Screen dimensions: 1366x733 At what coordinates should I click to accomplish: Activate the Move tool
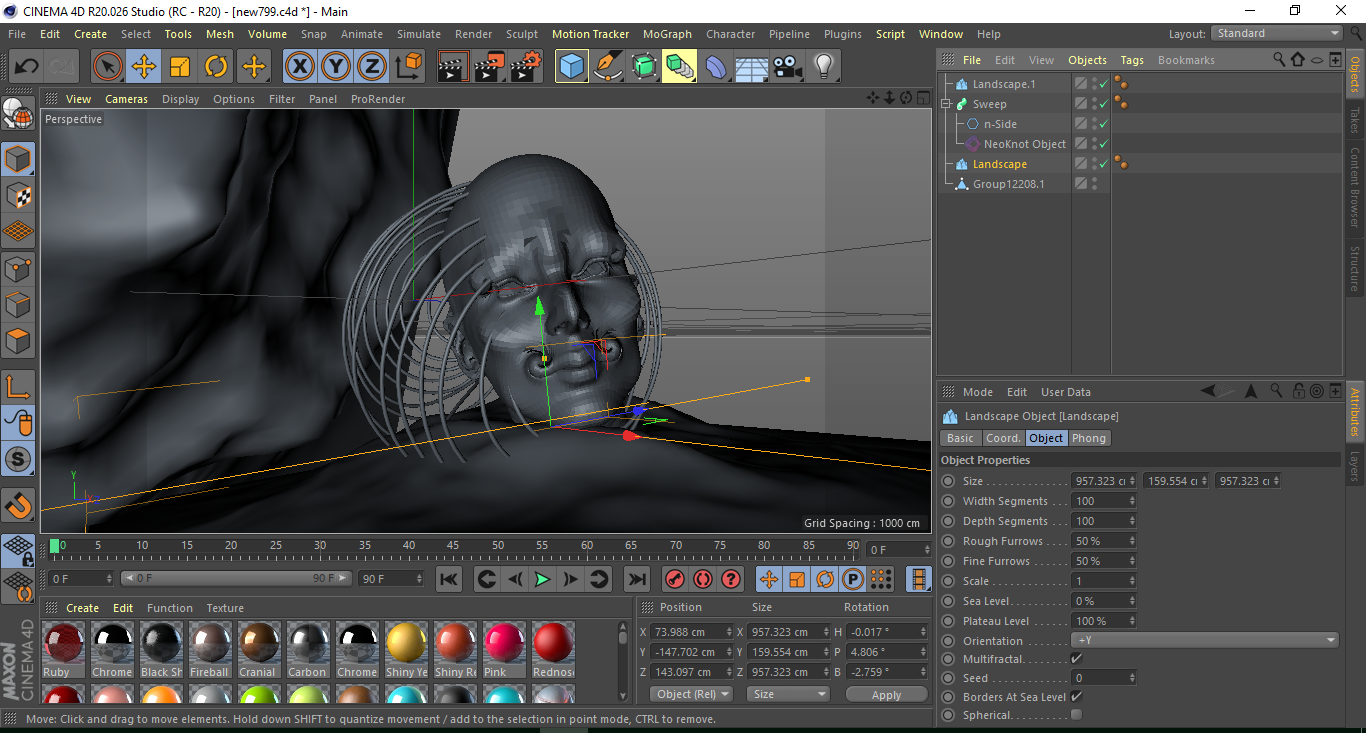coord(144,67)
